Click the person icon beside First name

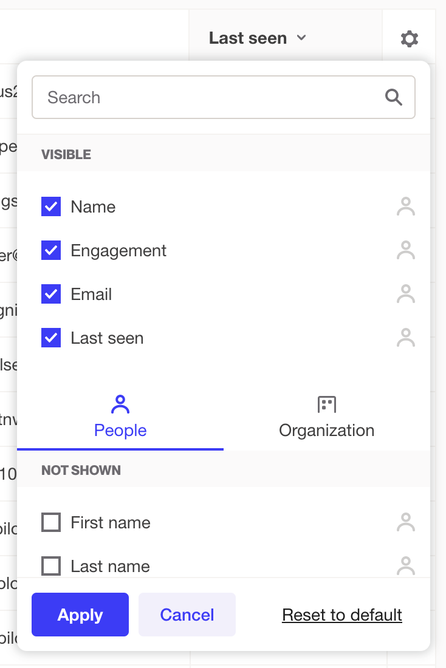(406, 522)
